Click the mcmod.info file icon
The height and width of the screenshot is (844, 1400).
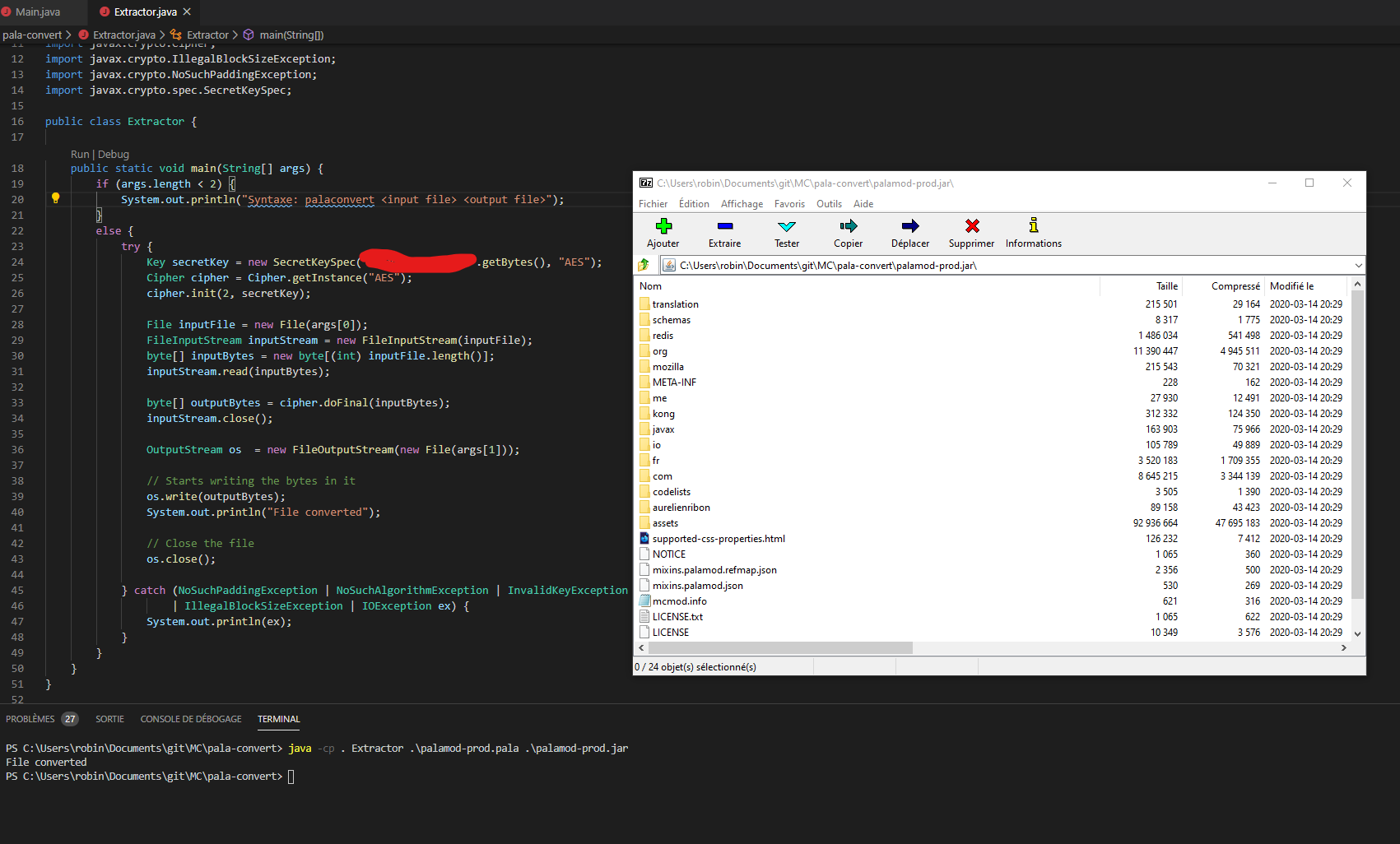click(x=644, y=601)
